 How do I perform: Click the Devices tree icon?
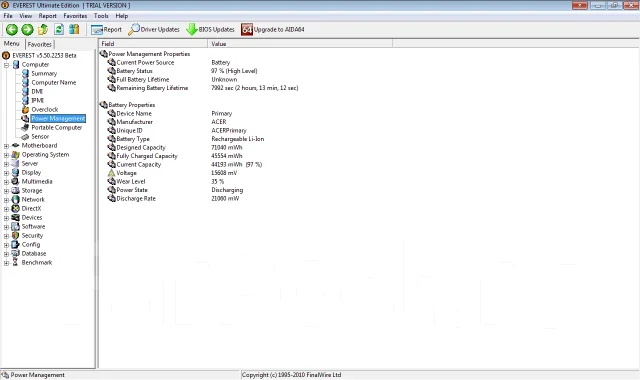pyautogui.click(x=16, y=218)
